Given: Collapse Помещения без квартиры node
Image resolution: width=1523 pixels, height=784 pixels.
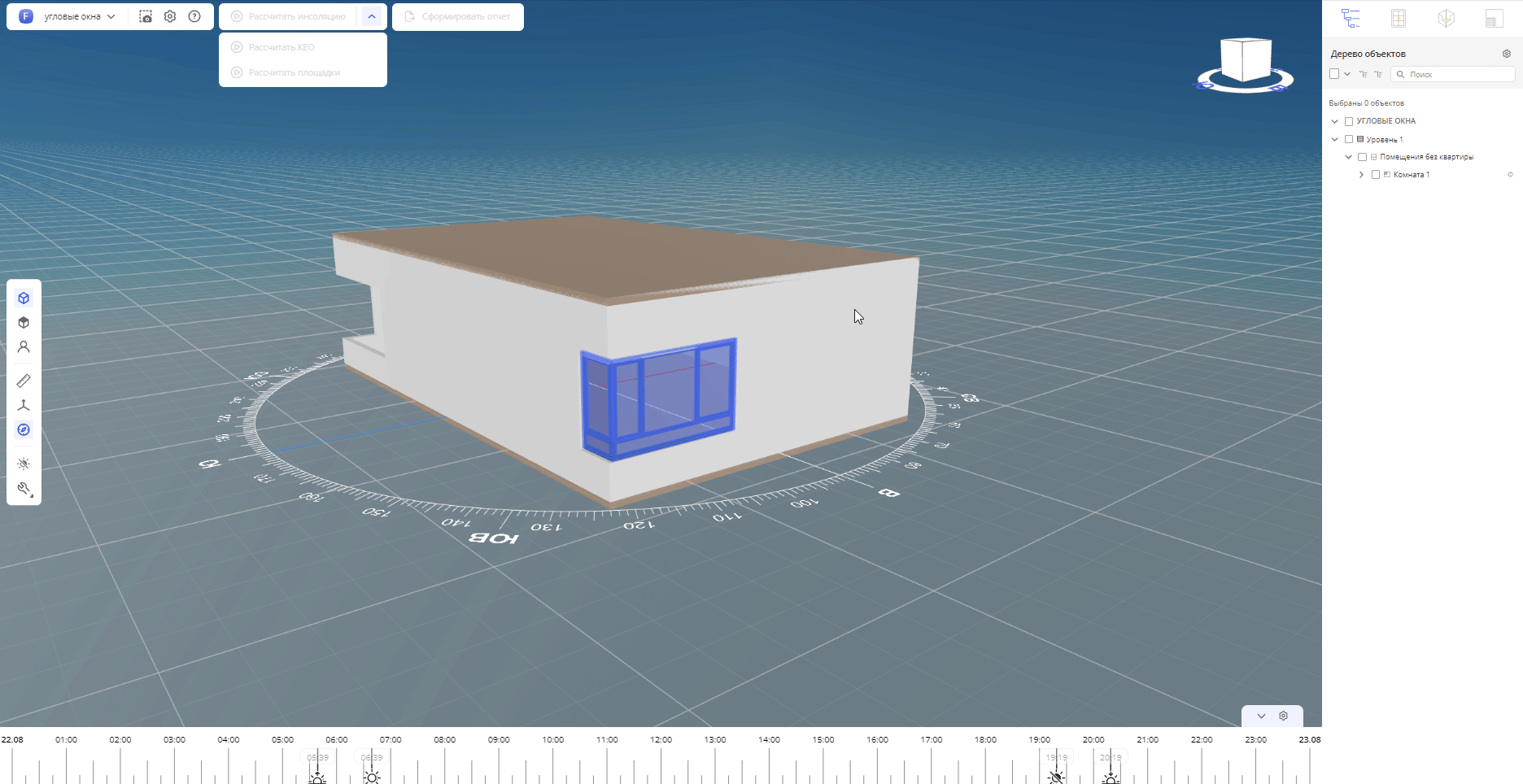Looking at the screenshot, I should pyautogui.click(x=1348, y=157).
